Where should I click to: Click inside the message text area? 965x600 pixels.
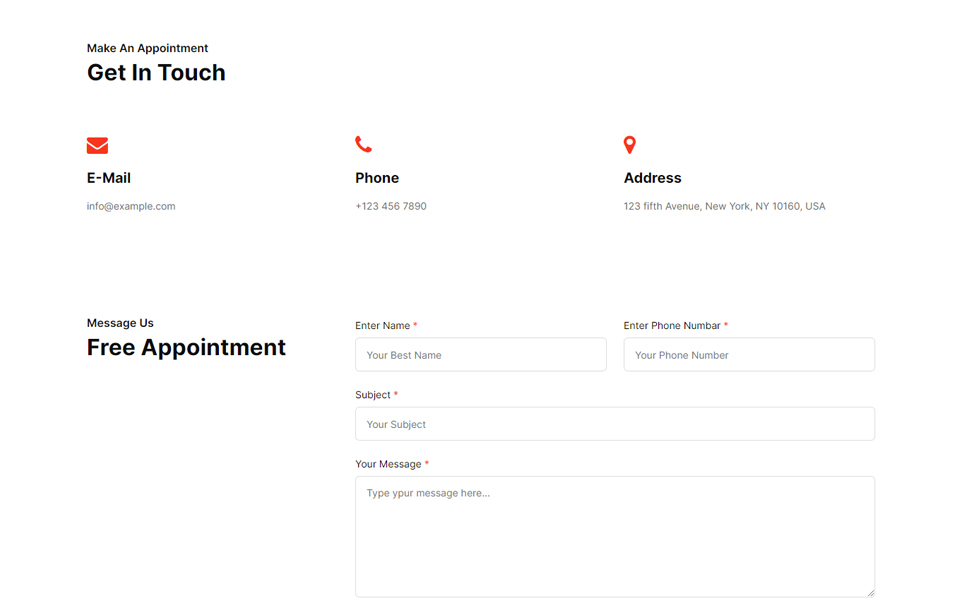[614, 540]
